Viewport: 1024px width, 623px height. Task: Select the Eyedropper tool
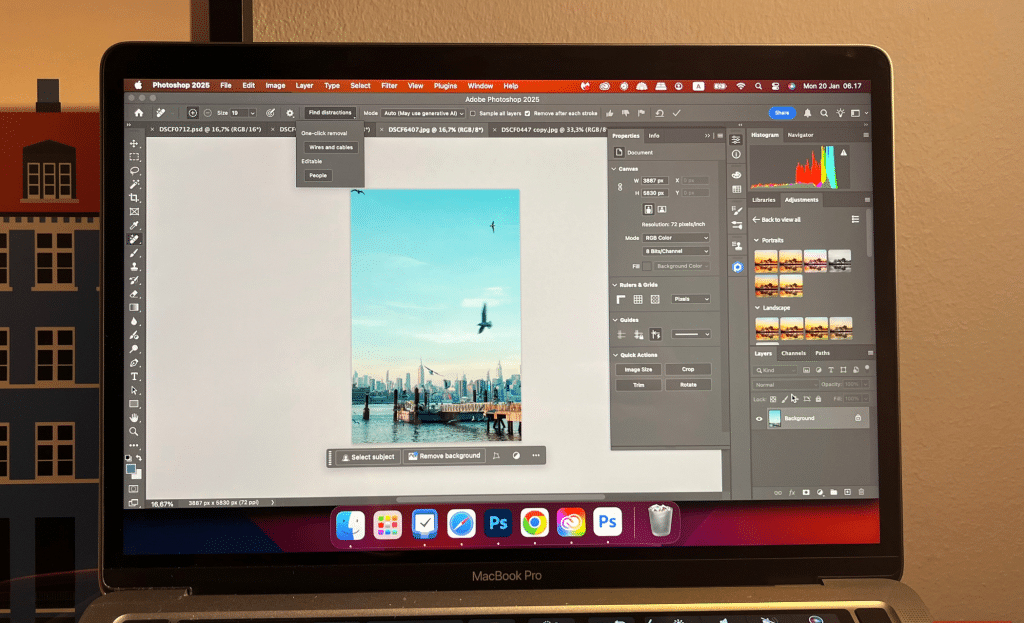pos(134,226)
